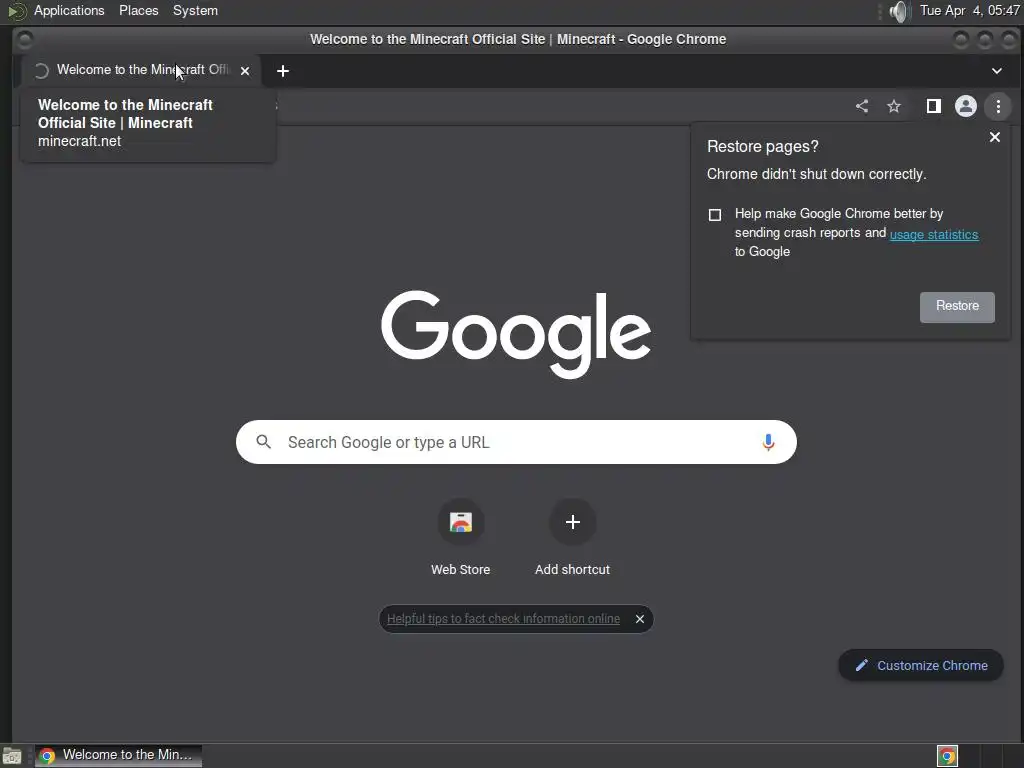This screenshot has height=768, width=1024.
Task: Click the show desktop icon in taskbar
Action: coord(12,756)
